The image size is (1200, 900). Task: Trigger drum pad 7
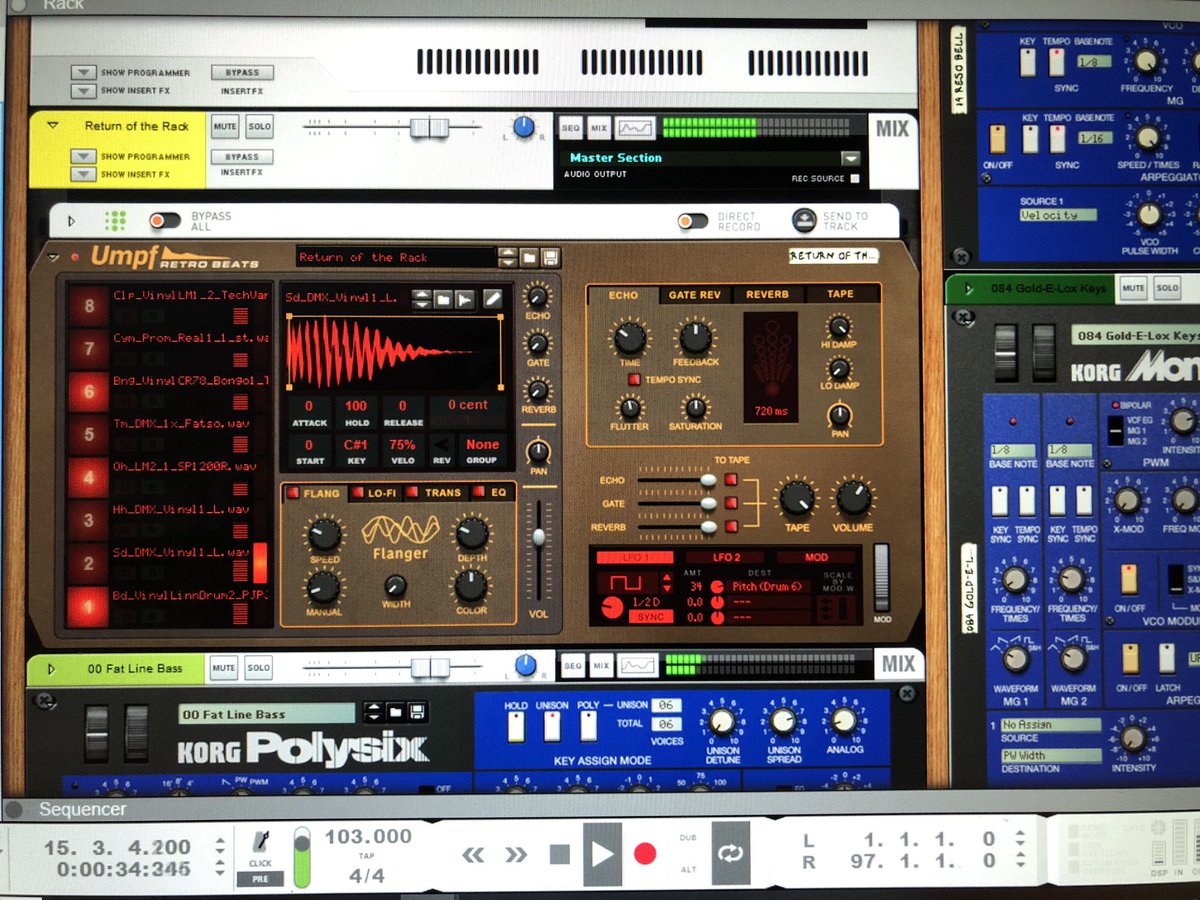(88, 349)
